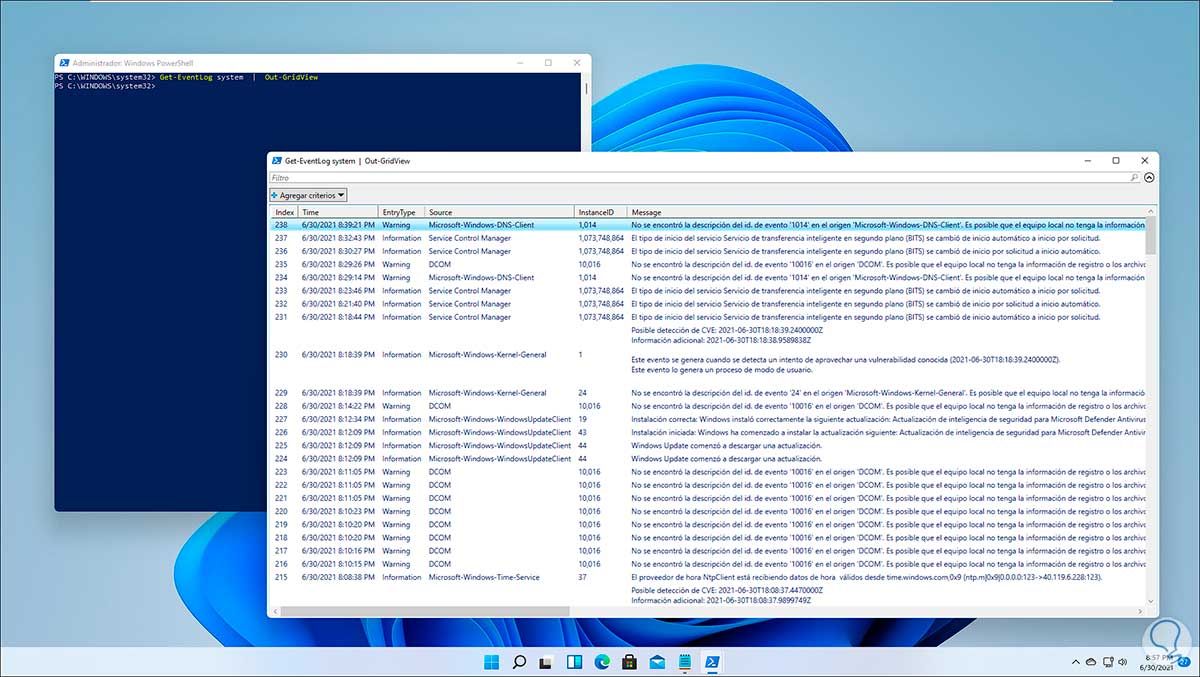Sort by the Index column header
Viewport: 1200px width, 677px height.
point(284,212)
